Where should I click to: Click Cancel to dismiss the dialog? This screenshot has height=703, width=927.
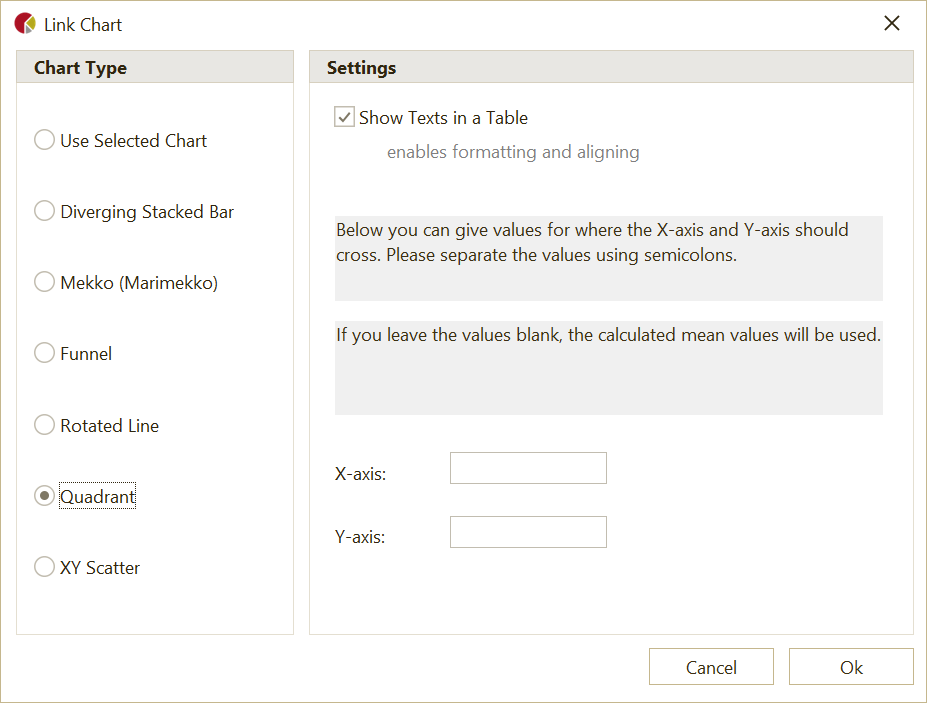tap(711, 666)
